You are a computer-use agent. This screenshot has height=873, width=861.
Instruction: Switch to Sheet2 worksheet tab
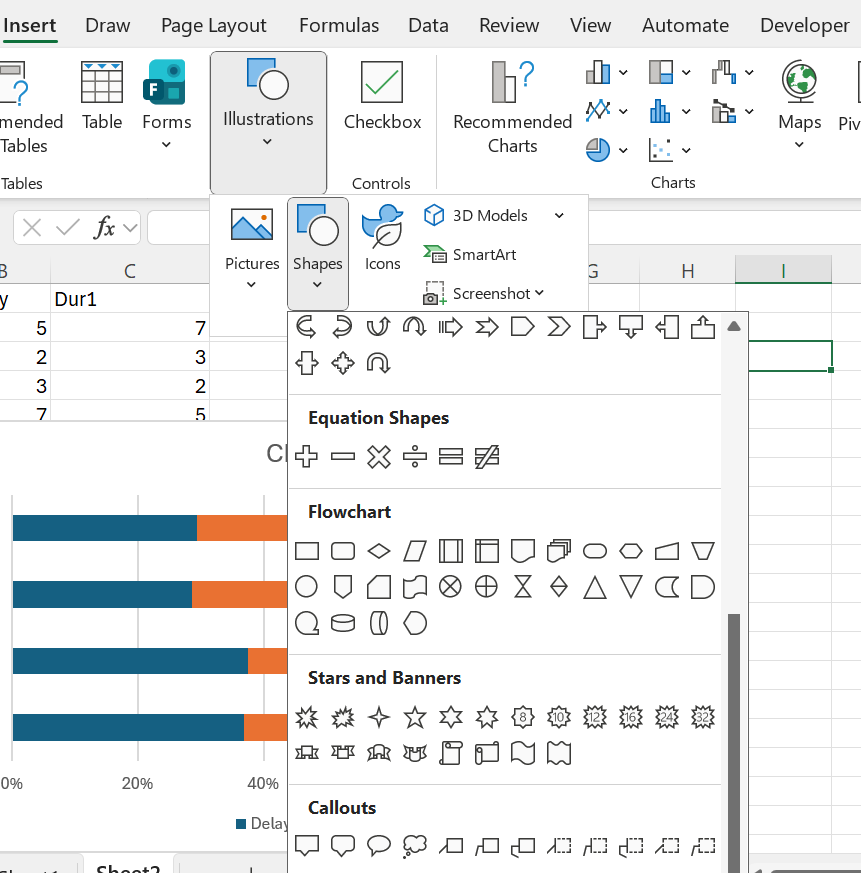click(x=128, y=866)
